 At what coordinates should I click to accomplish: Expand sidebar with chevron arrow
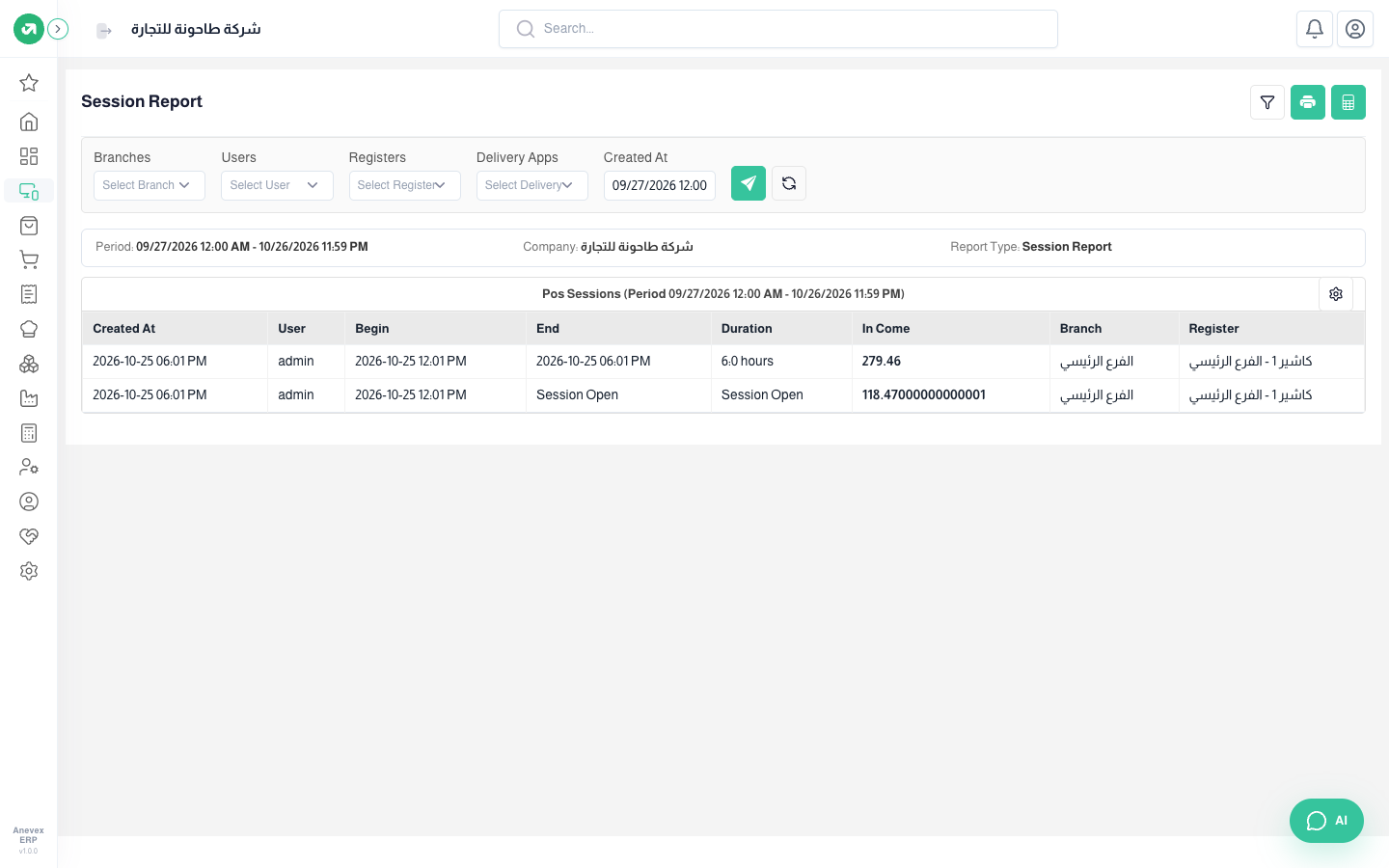click(58, 29)
